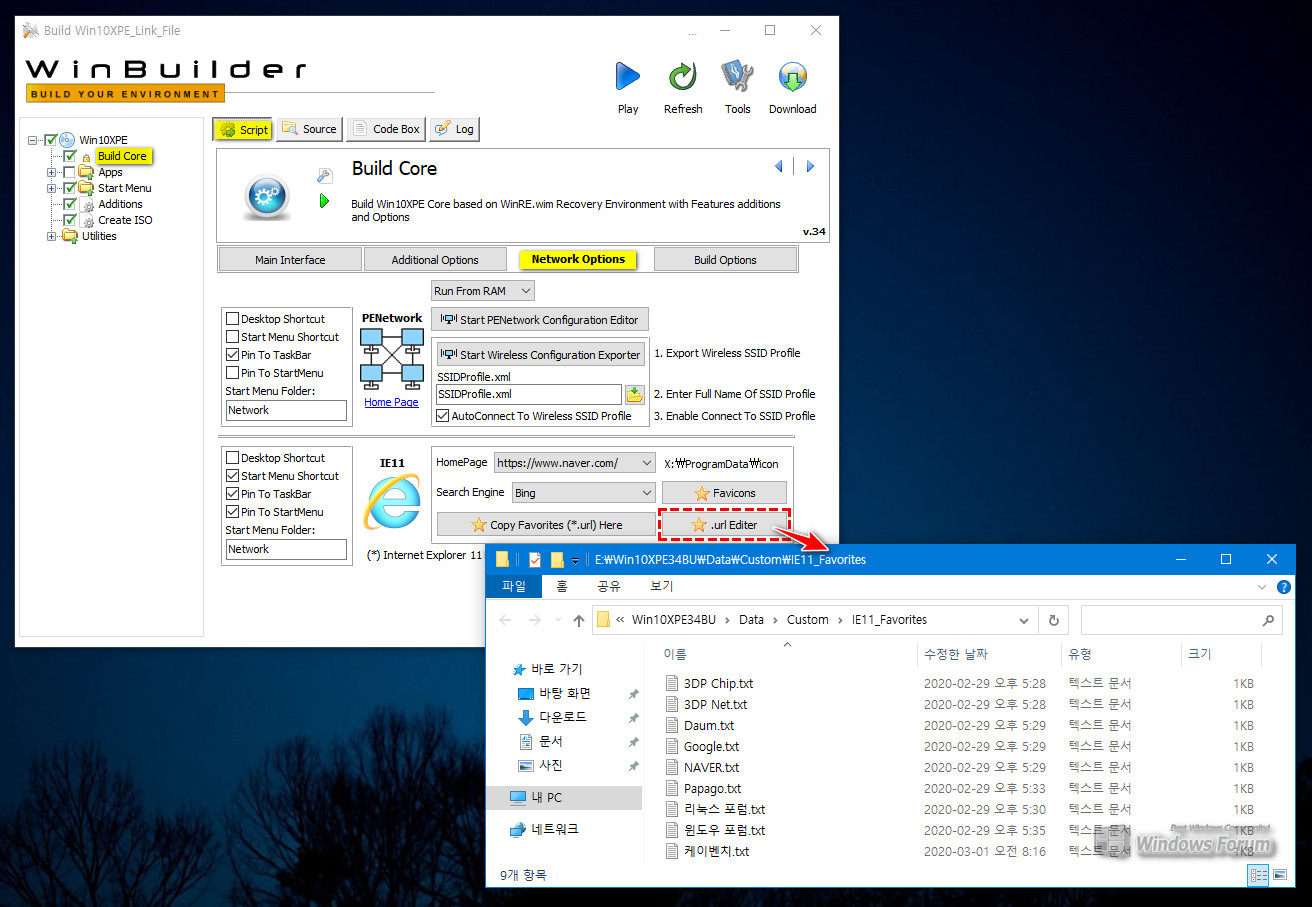Open the Explorer address bar history dropdown
Viewport: 1312px width, 907px height.
(1024, 620)
